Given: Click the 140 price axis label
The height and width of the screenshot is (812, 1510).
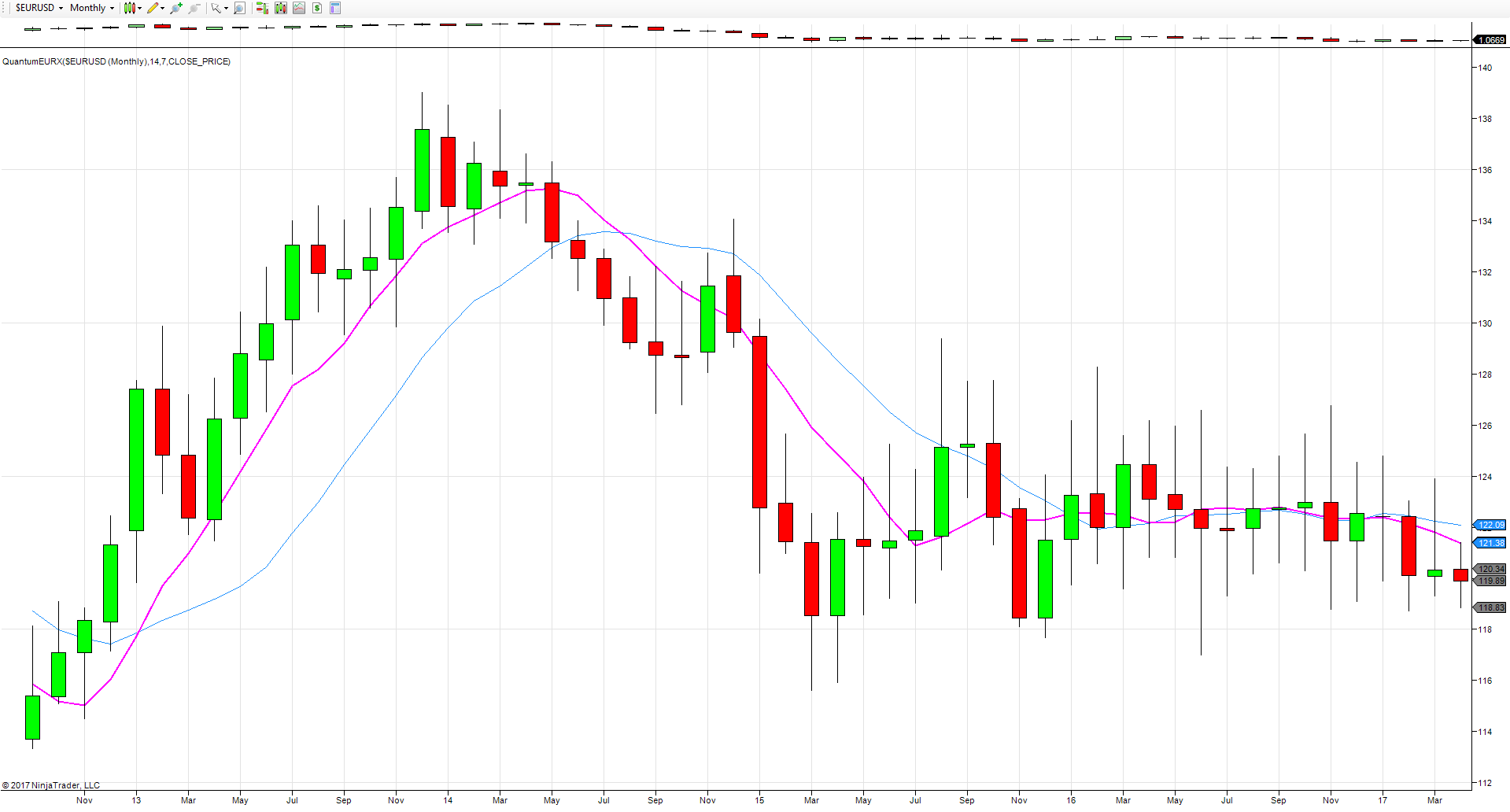Looking at the screenshot, I should pyautogui.click(x=1484, y=68).
